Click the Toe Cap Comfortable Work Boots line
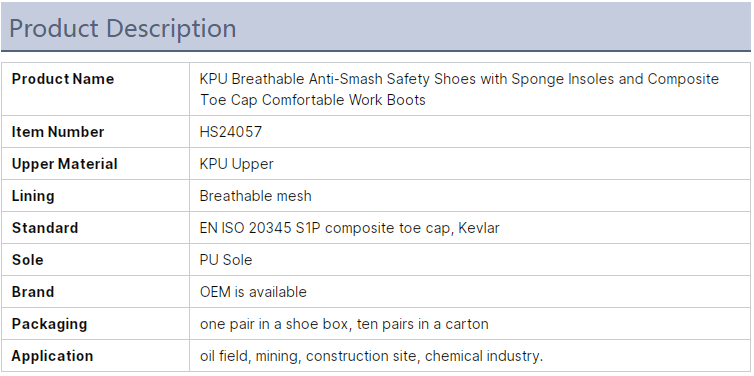The width and height of the screenshot is (754, 376). 313,100
